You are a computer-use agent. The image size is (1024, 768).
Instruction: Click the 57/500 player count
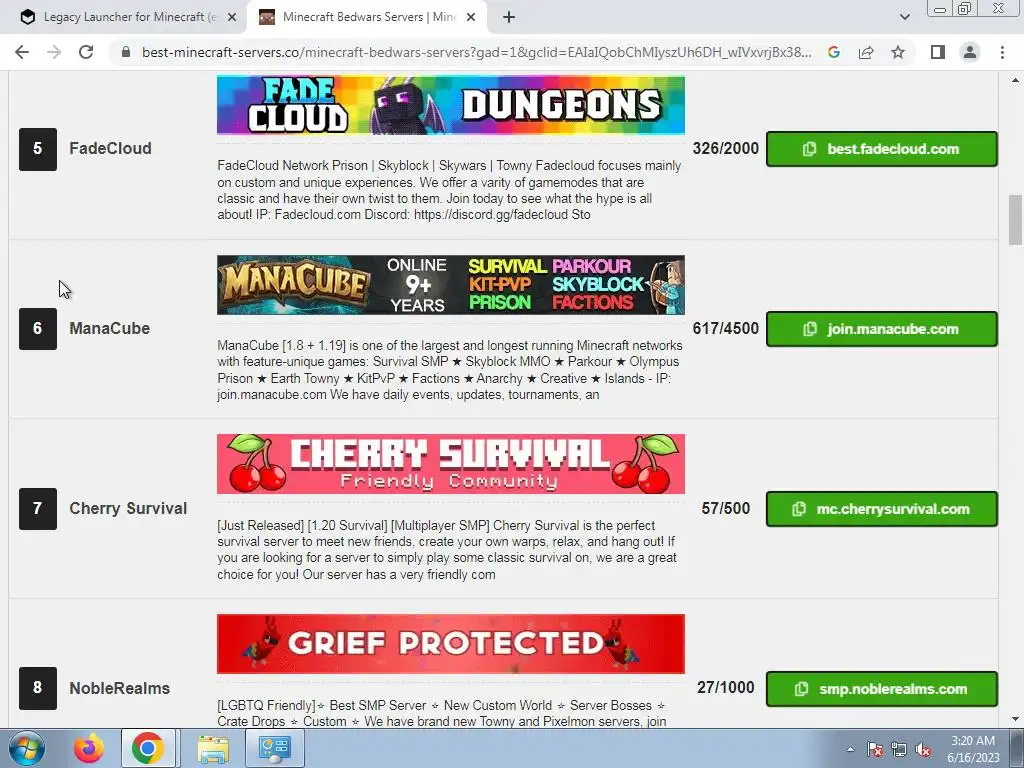pyautogui.click(x=726, y=509)
